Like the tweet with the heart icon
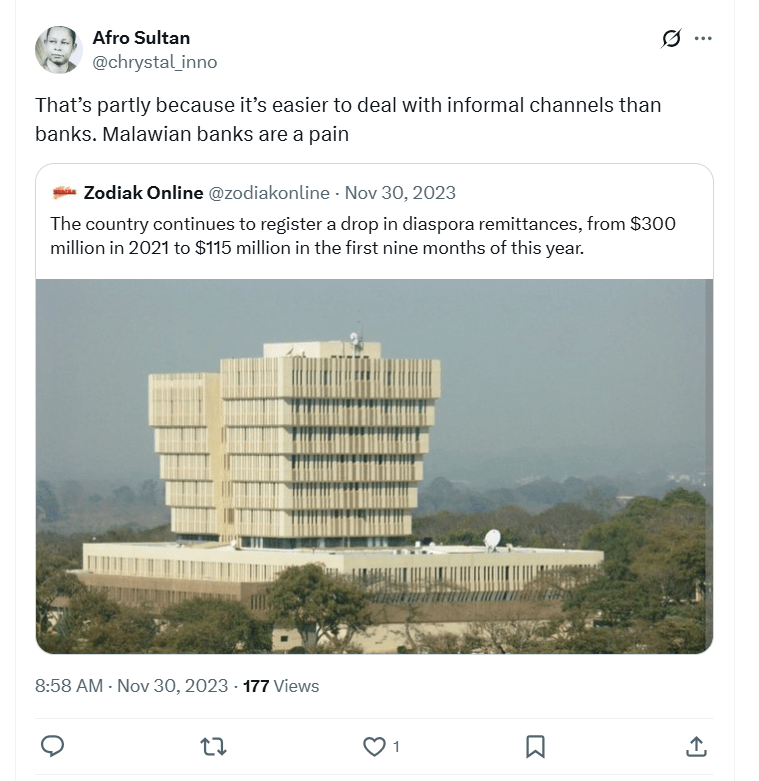Viewport: 759px width, 781px height. 374,746
